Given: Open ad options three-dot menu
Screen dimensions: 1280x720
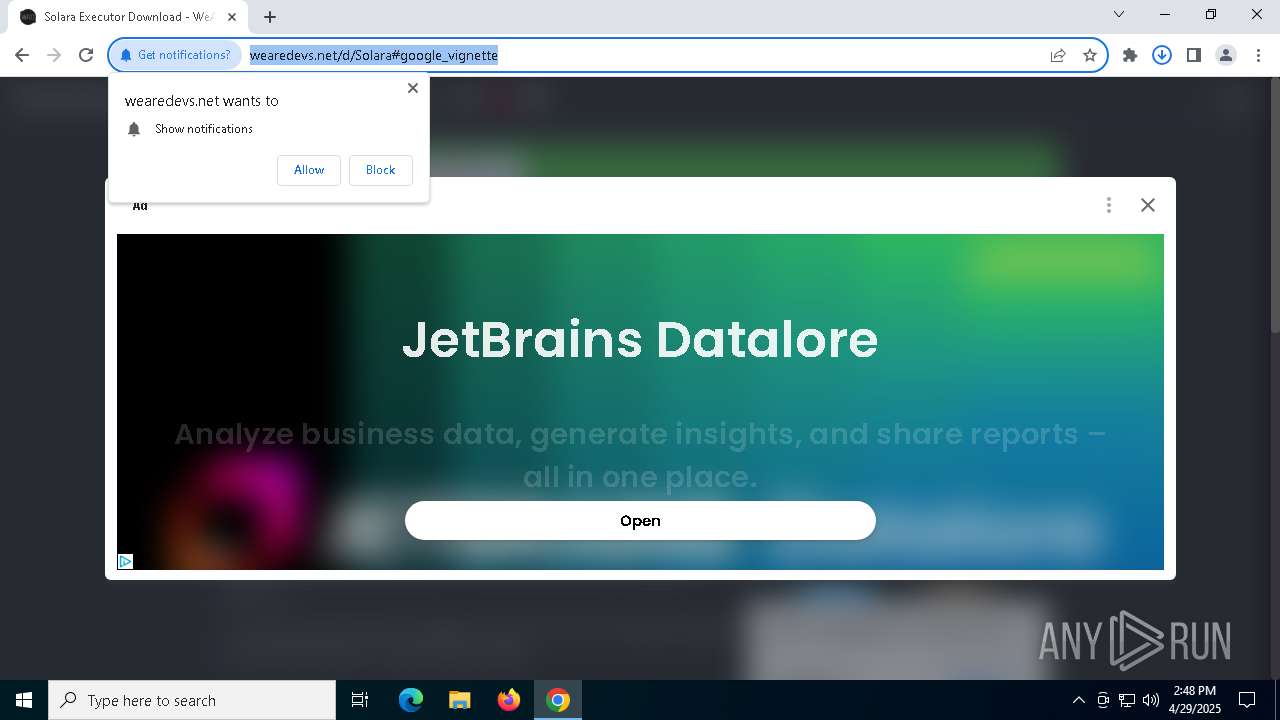Looking at the screenshot, I should click(1109, 205).
